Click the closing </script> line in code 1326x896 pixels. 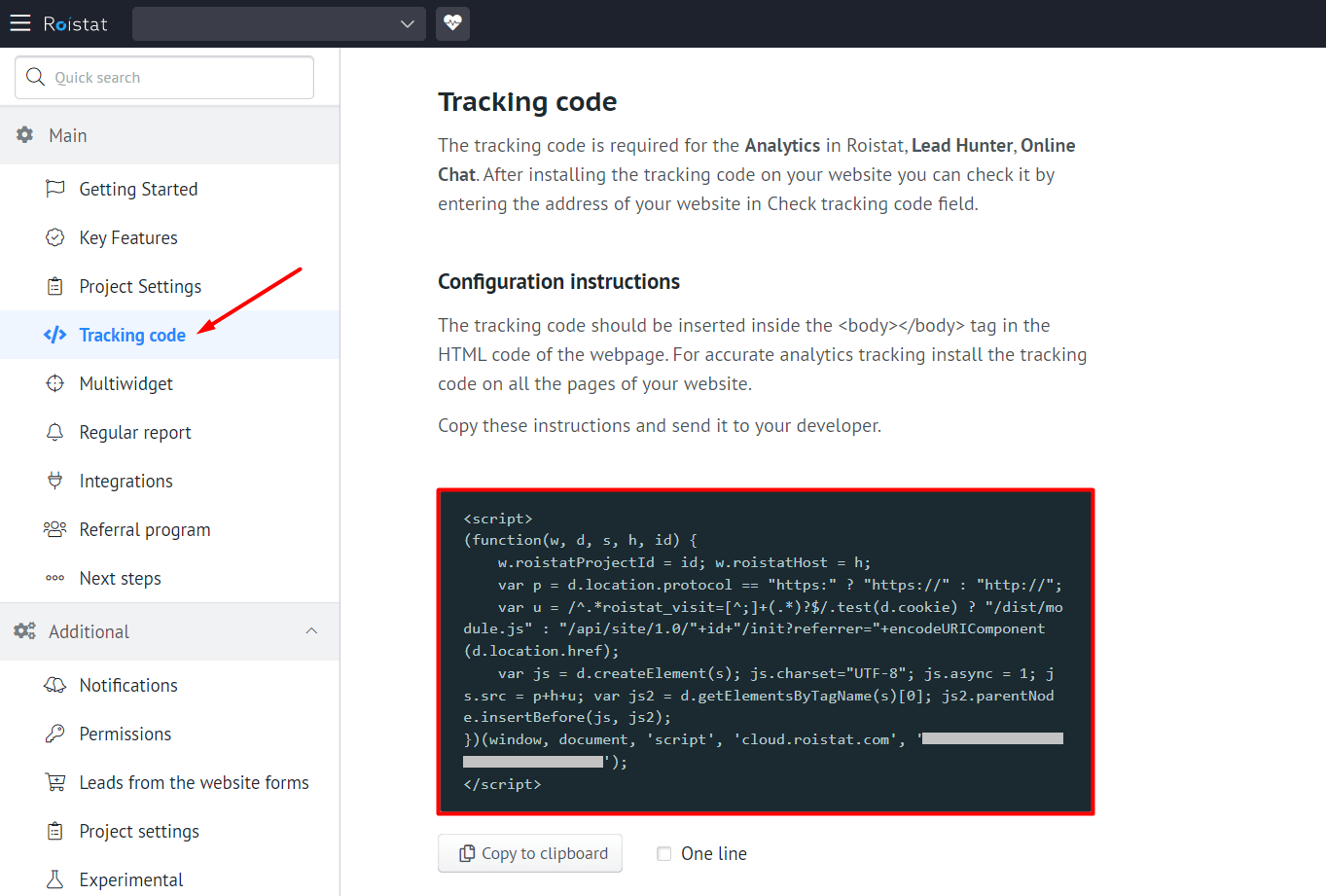click(x=502, y=783)
